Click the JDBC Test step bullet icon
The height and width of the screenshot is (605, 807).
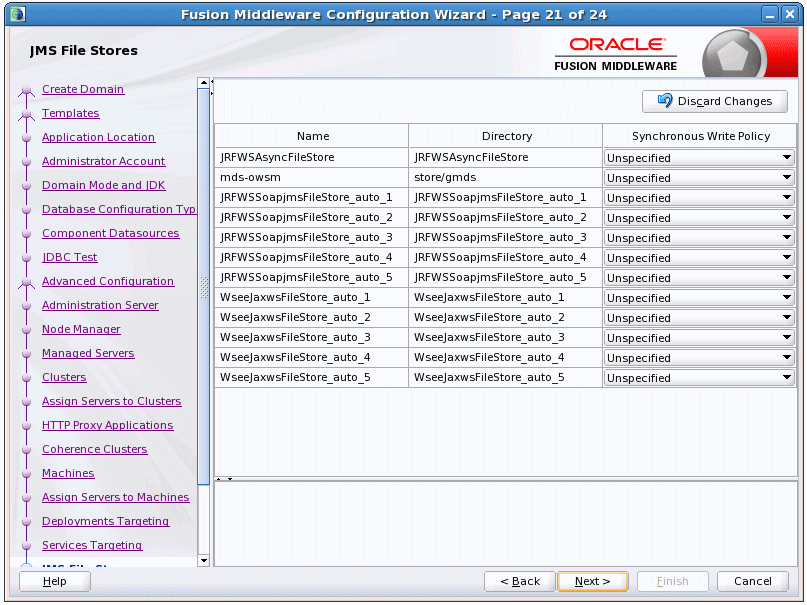[x=27, y=258]
